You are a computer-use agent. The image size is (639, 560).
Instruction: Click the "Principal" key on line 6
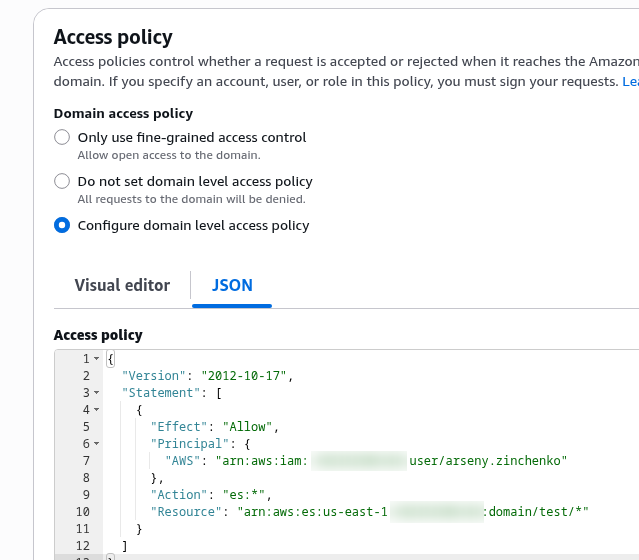pos(190,444)
